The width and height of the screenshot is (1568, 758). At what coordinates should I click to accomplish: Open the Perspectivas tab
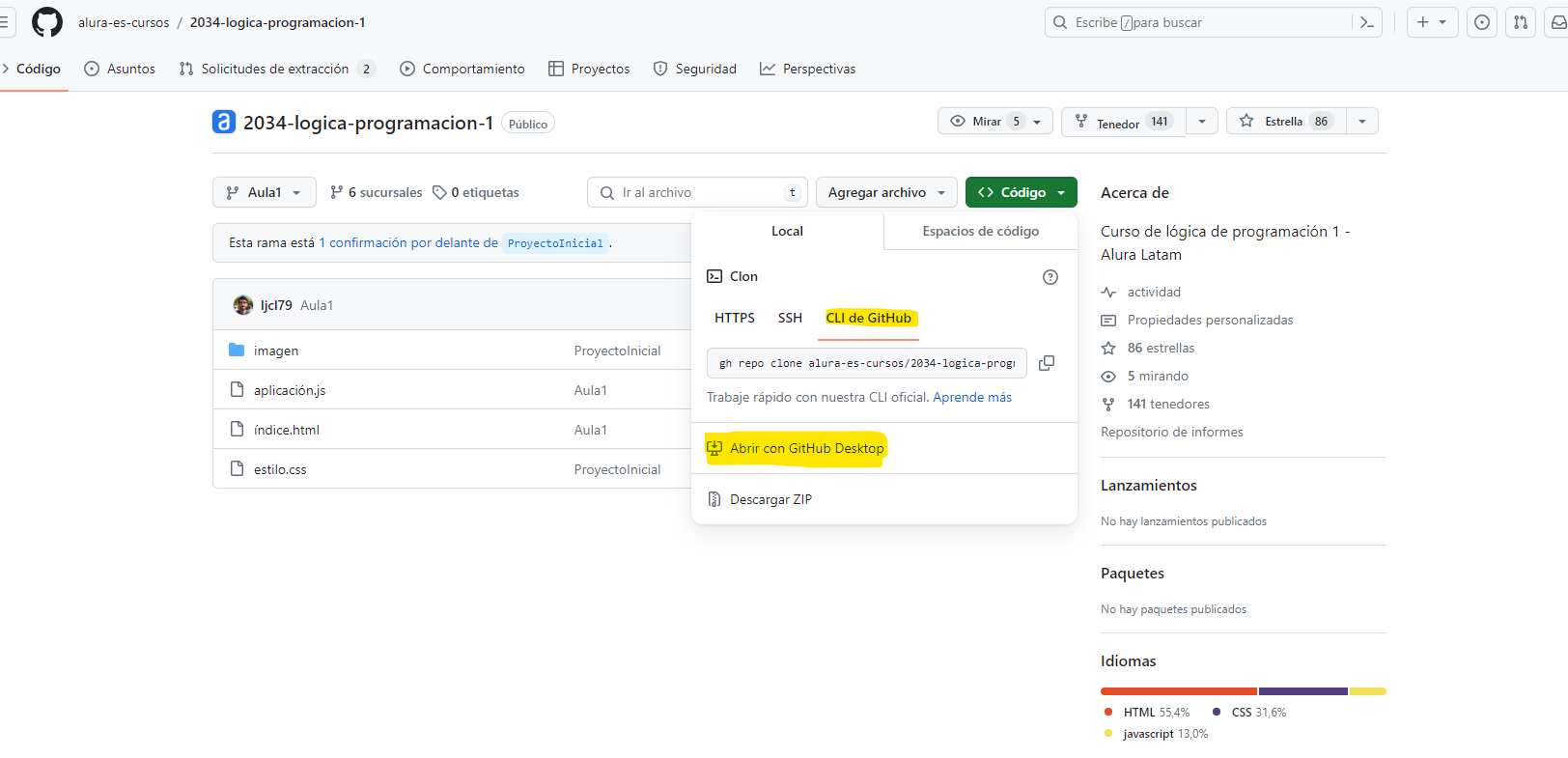click(x=808, y=69)
